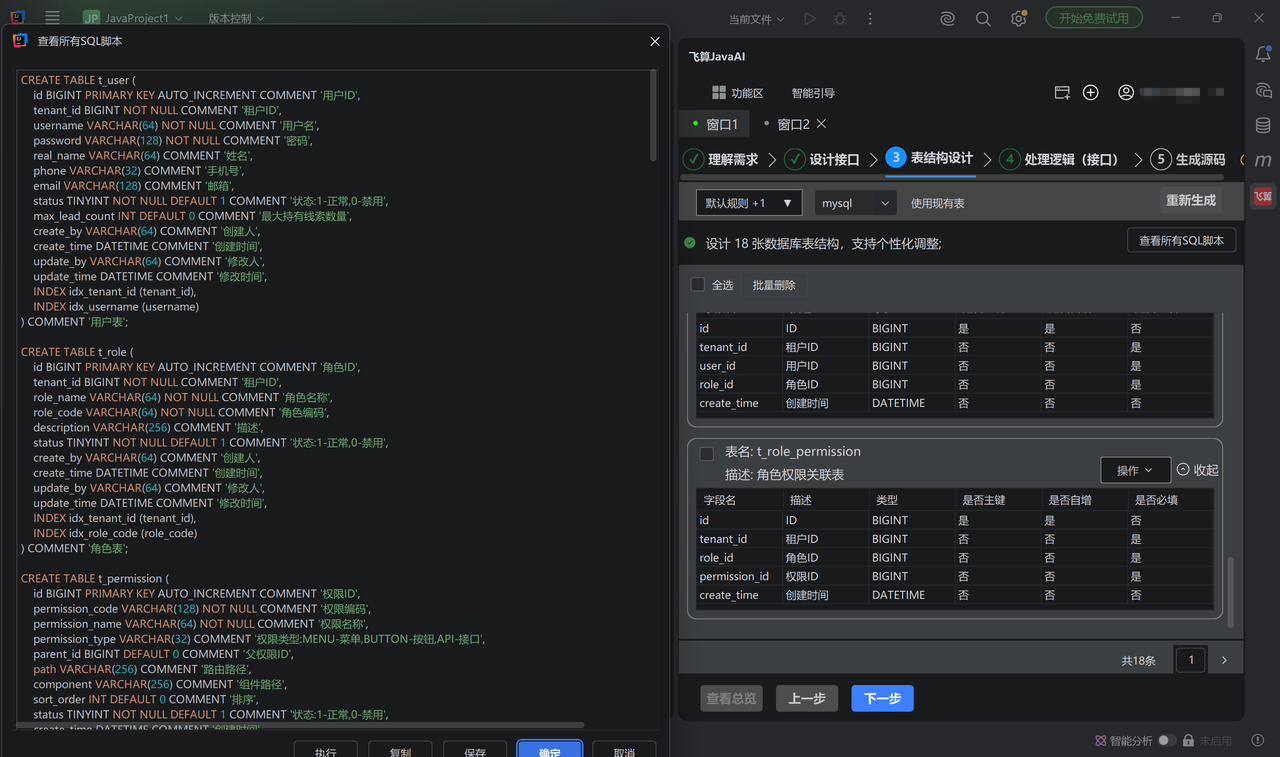The height and width of the screenshot is (757, 1280).
Task: Click the 查看总览 button
Action: [x=731, y=698]
